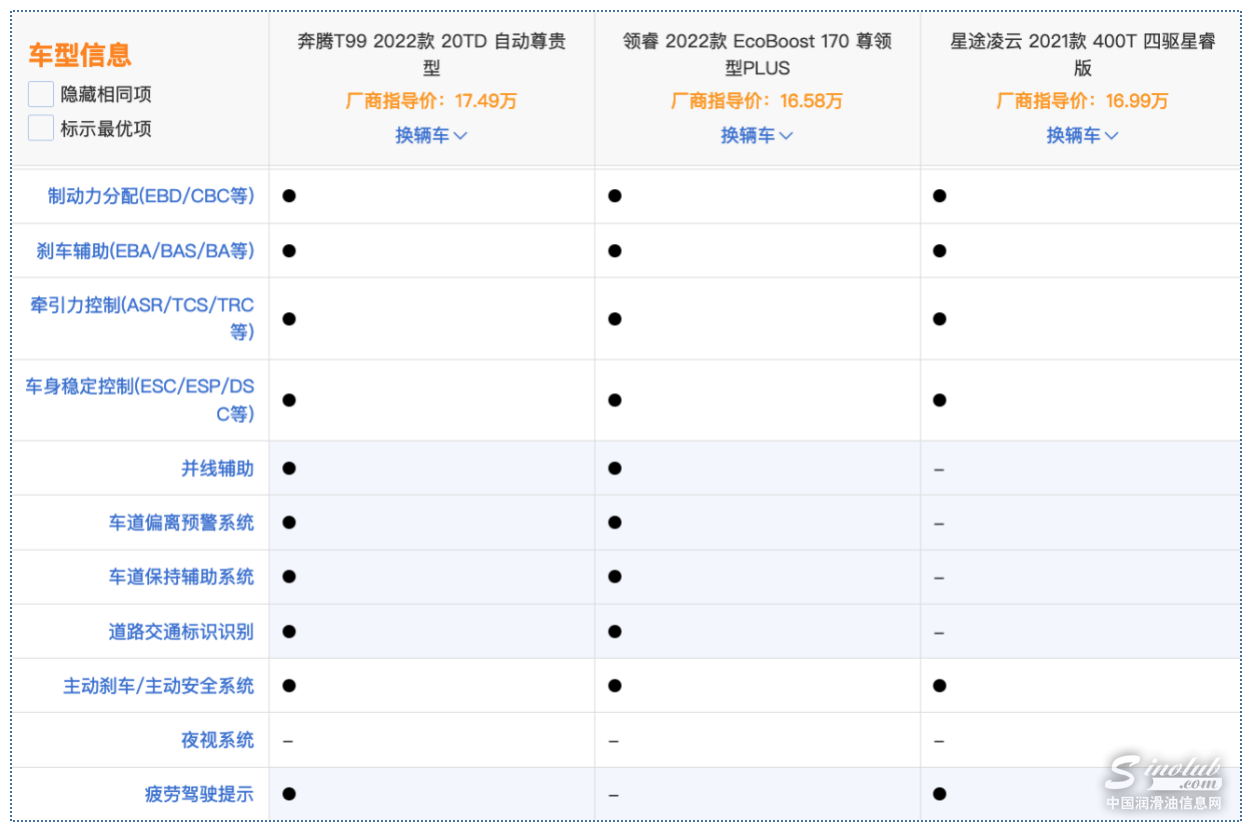Click 牵引力控制(ASR/TCS/TRC等) label

point(142,318)
